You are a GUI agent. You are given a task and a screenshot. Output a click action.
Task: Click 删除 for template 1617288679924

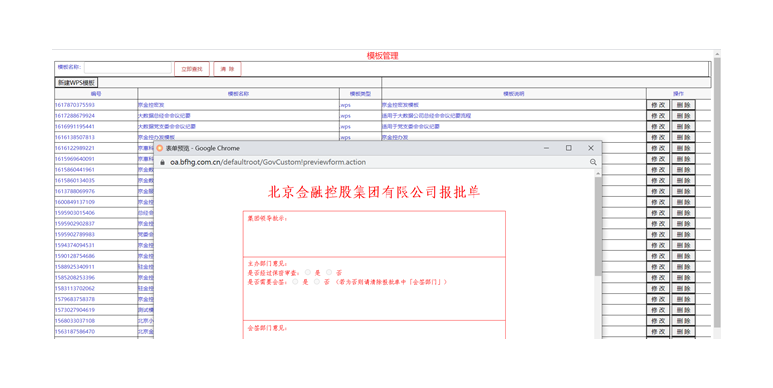683,115
